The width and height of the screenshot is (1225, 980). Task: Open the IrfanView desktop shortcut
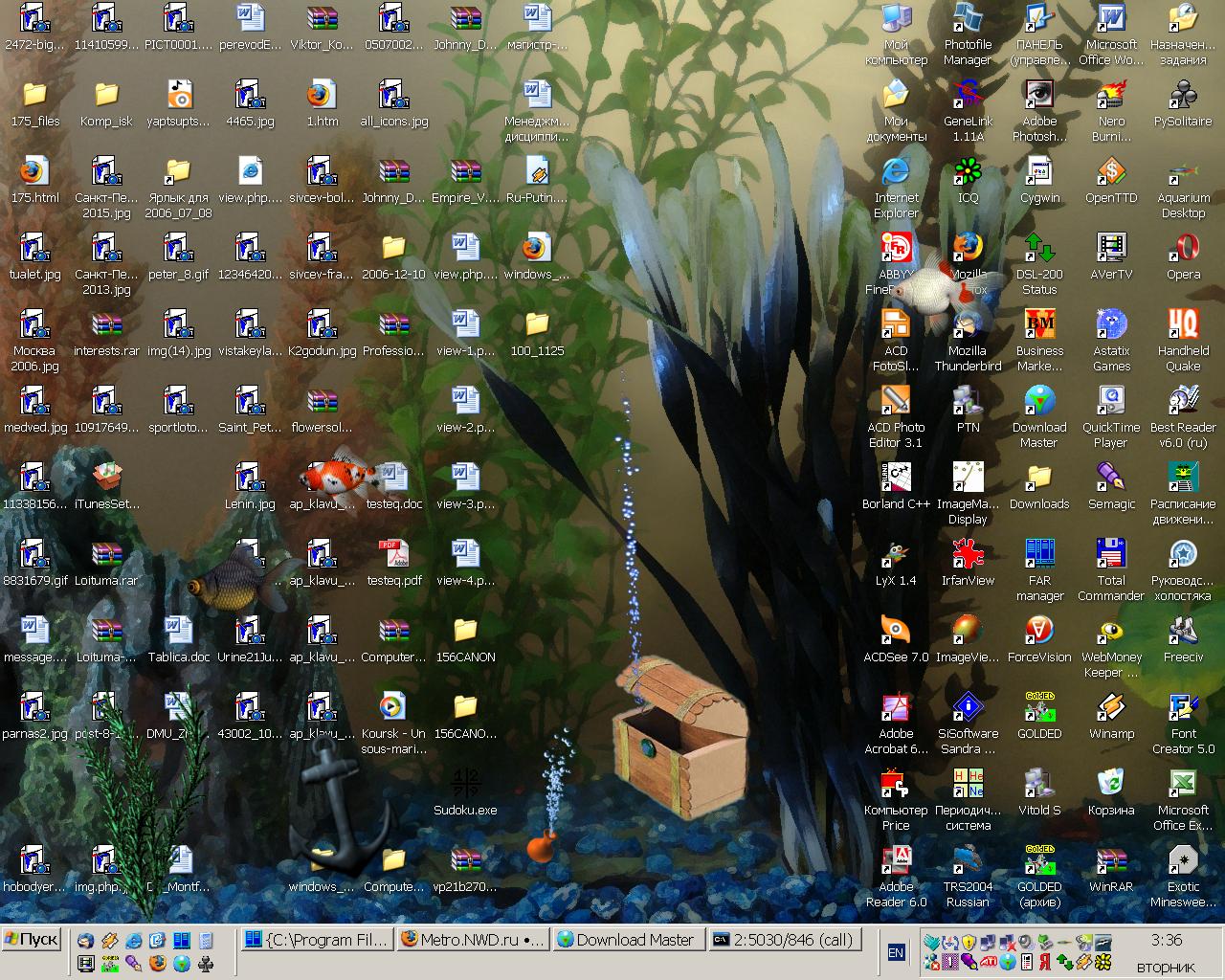(x=968, y=555)
